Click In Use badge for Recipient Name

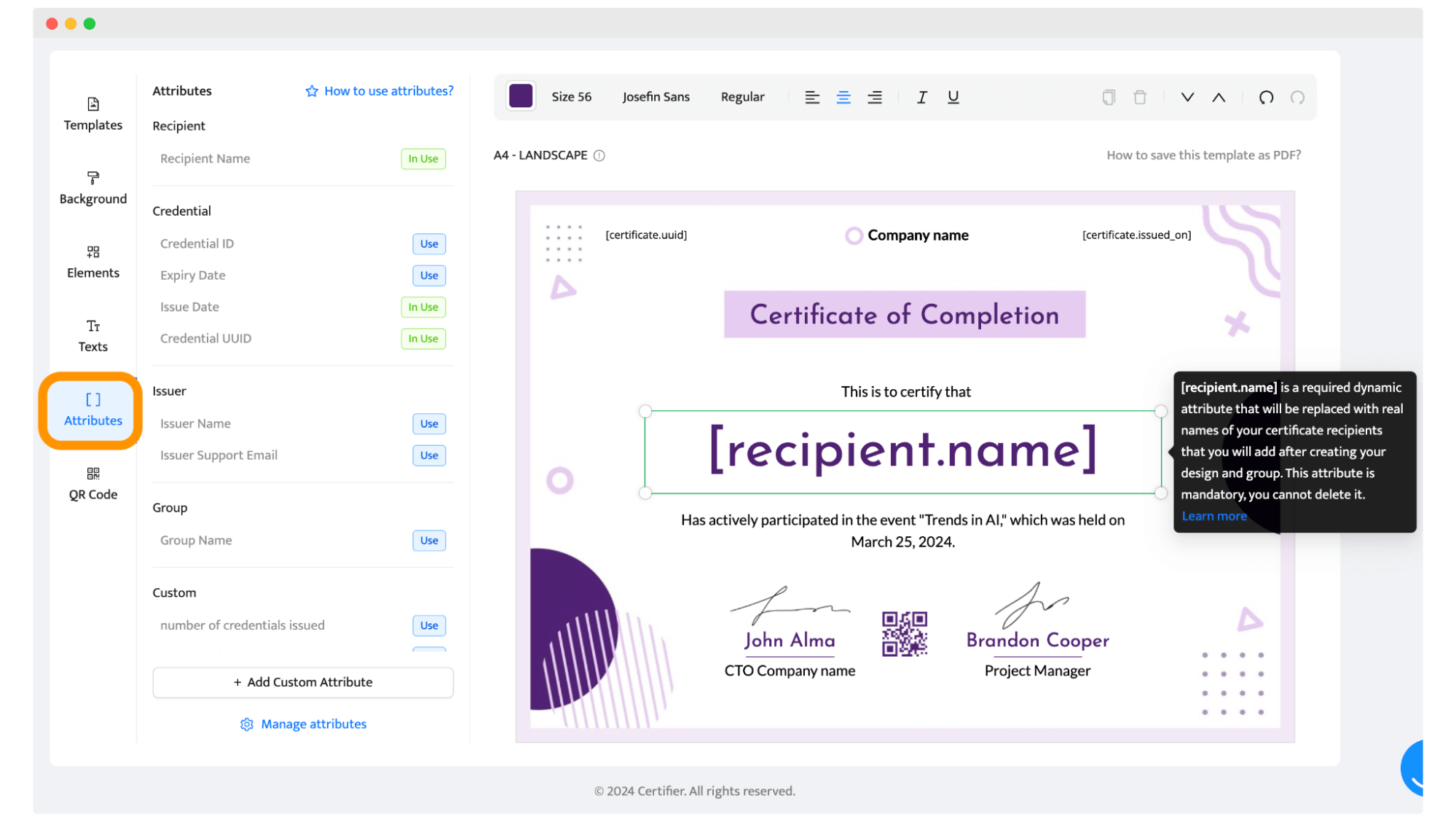click(x=423, y=159)
